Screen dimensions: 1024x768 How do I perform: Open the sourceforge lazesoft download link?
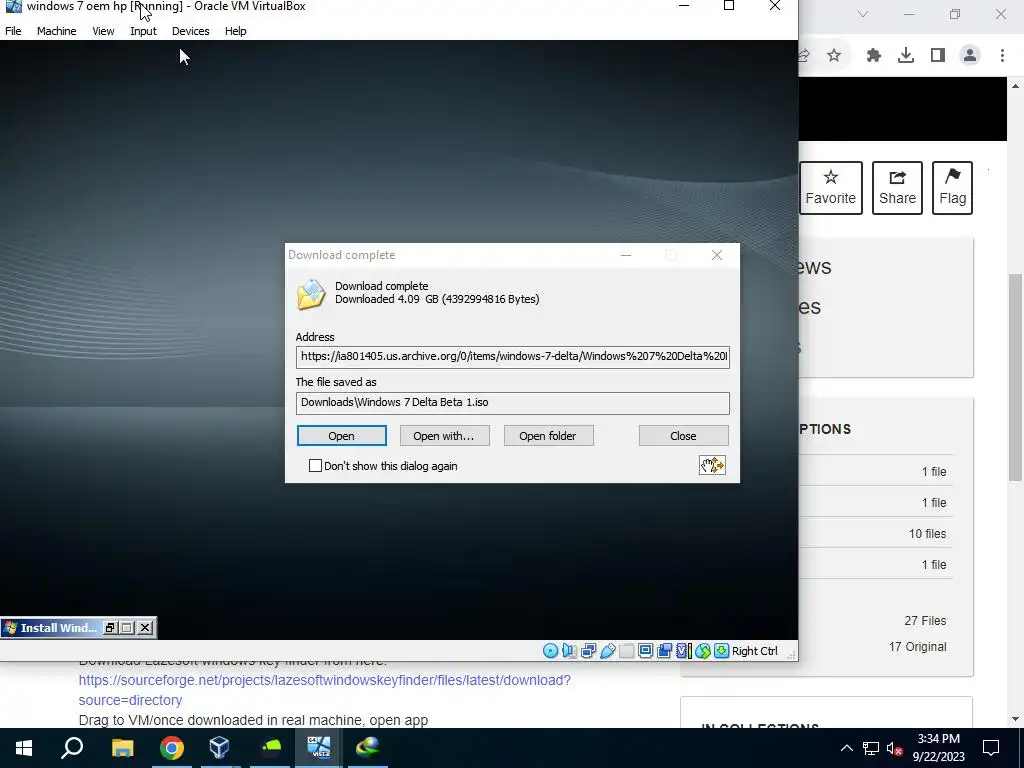click(325, 690)
